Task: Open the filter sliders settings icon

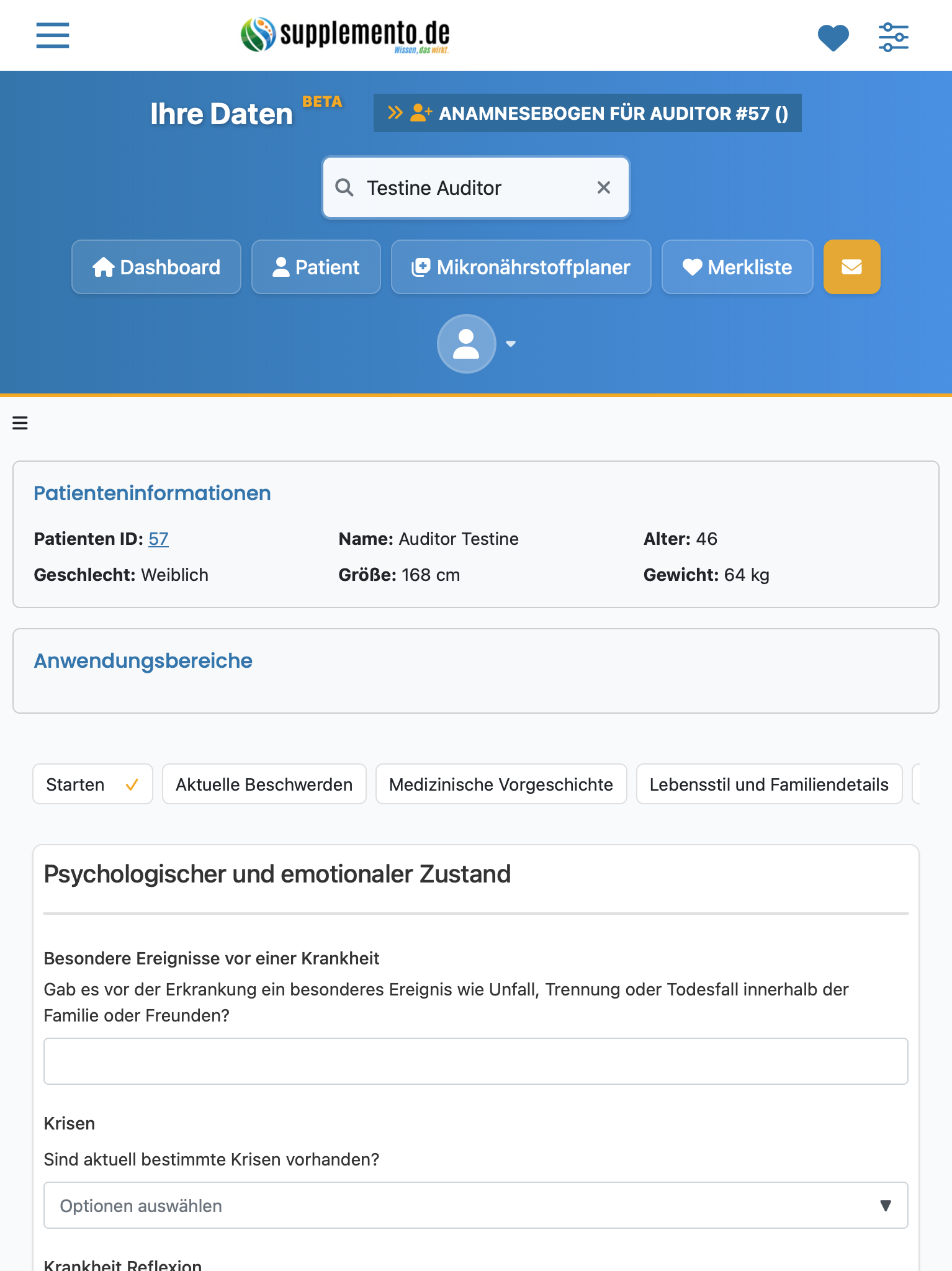Action: point(893,37)
